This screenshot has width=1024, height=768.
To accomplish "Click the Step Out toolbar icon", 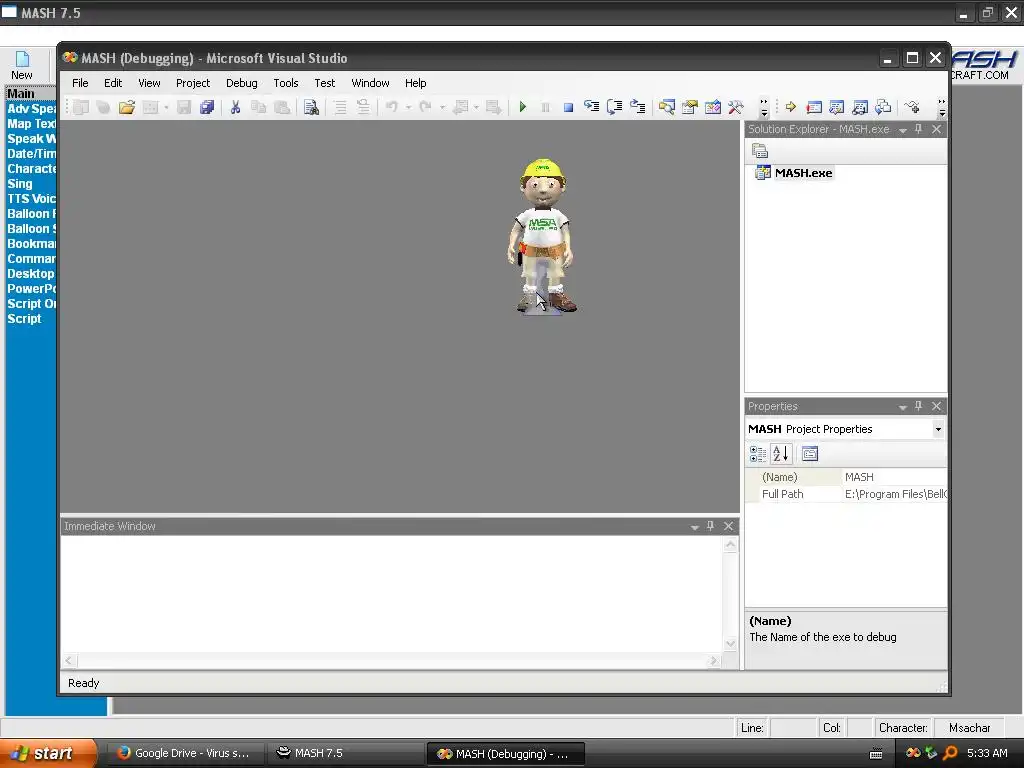I will [637, 107].
